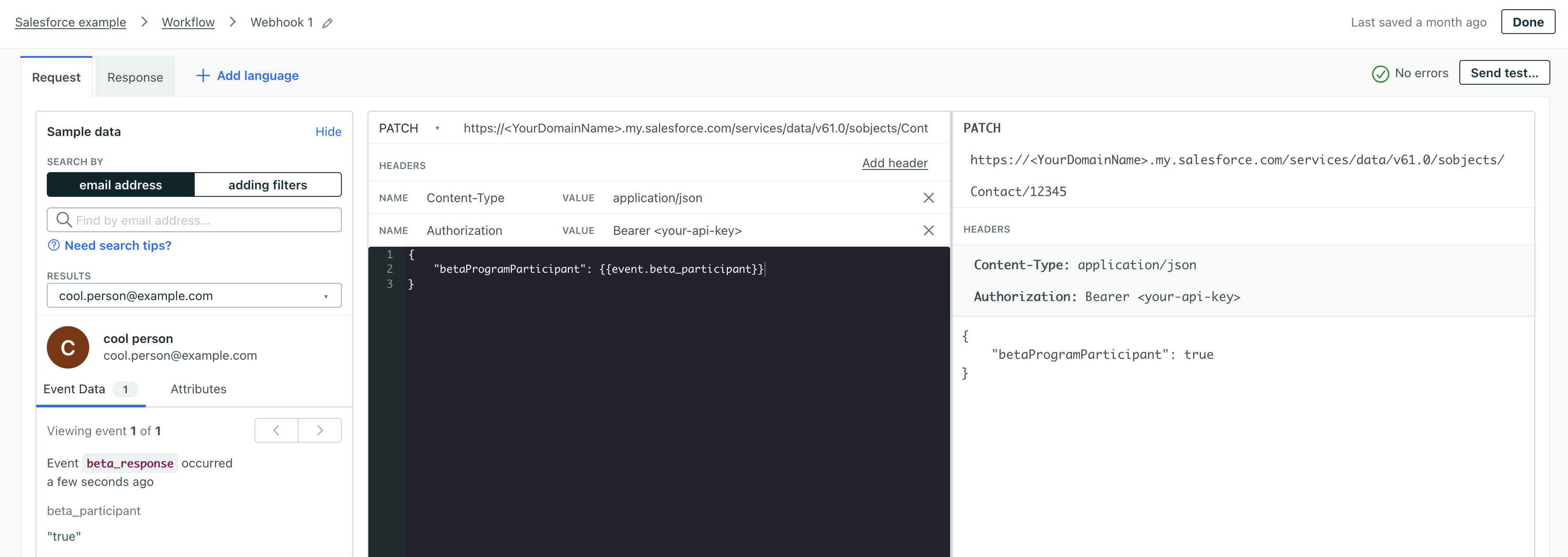Click the remove X icon for Content-Type header

[928, 197]
